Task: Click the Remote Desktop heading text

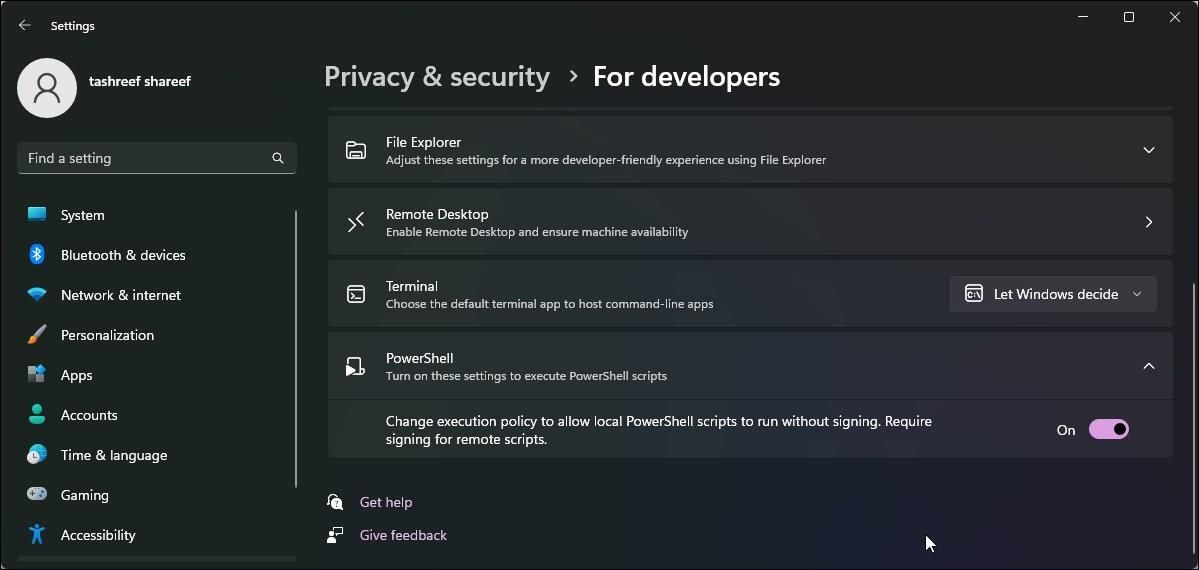Action: [437, 213]
